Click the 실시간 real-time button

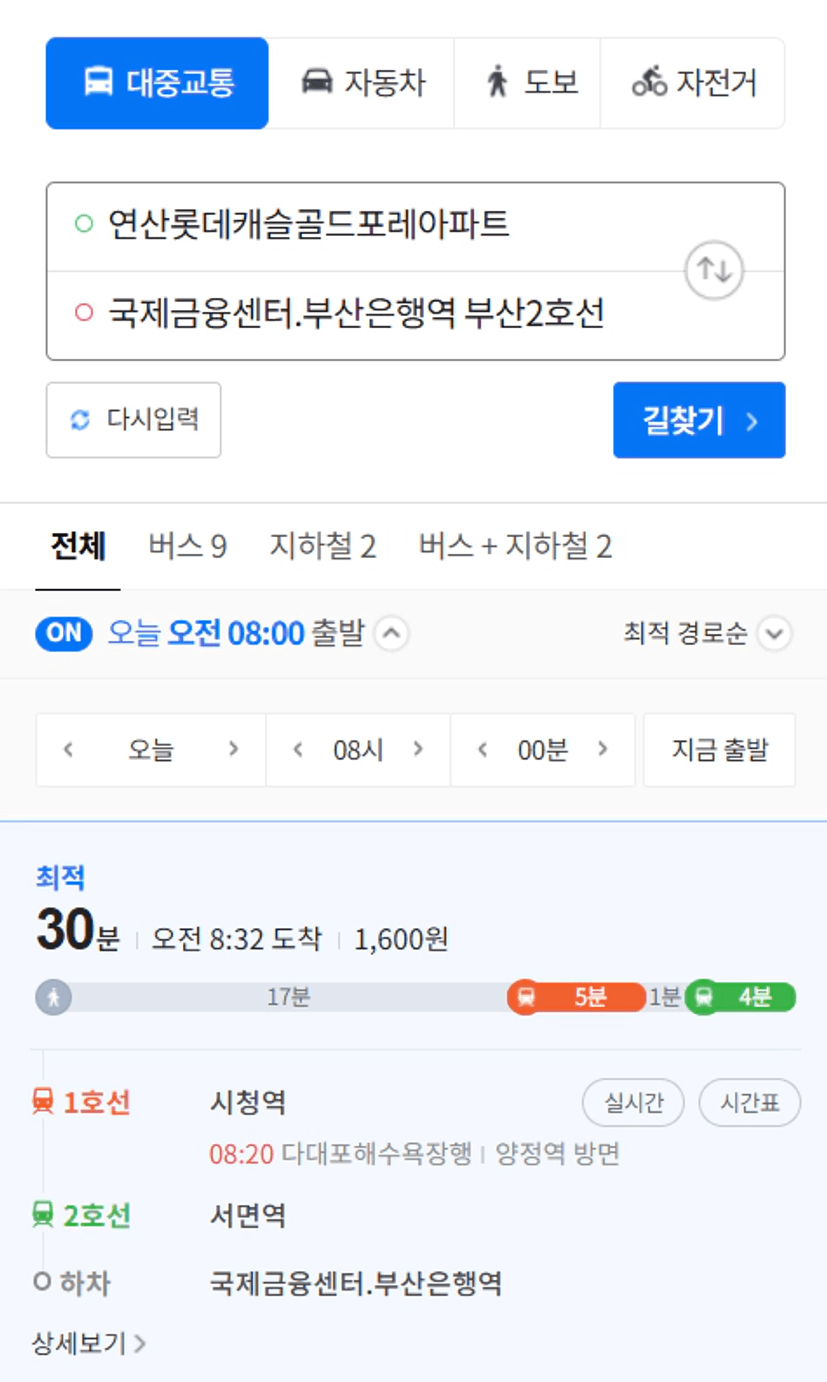[x=633, y=1103]
